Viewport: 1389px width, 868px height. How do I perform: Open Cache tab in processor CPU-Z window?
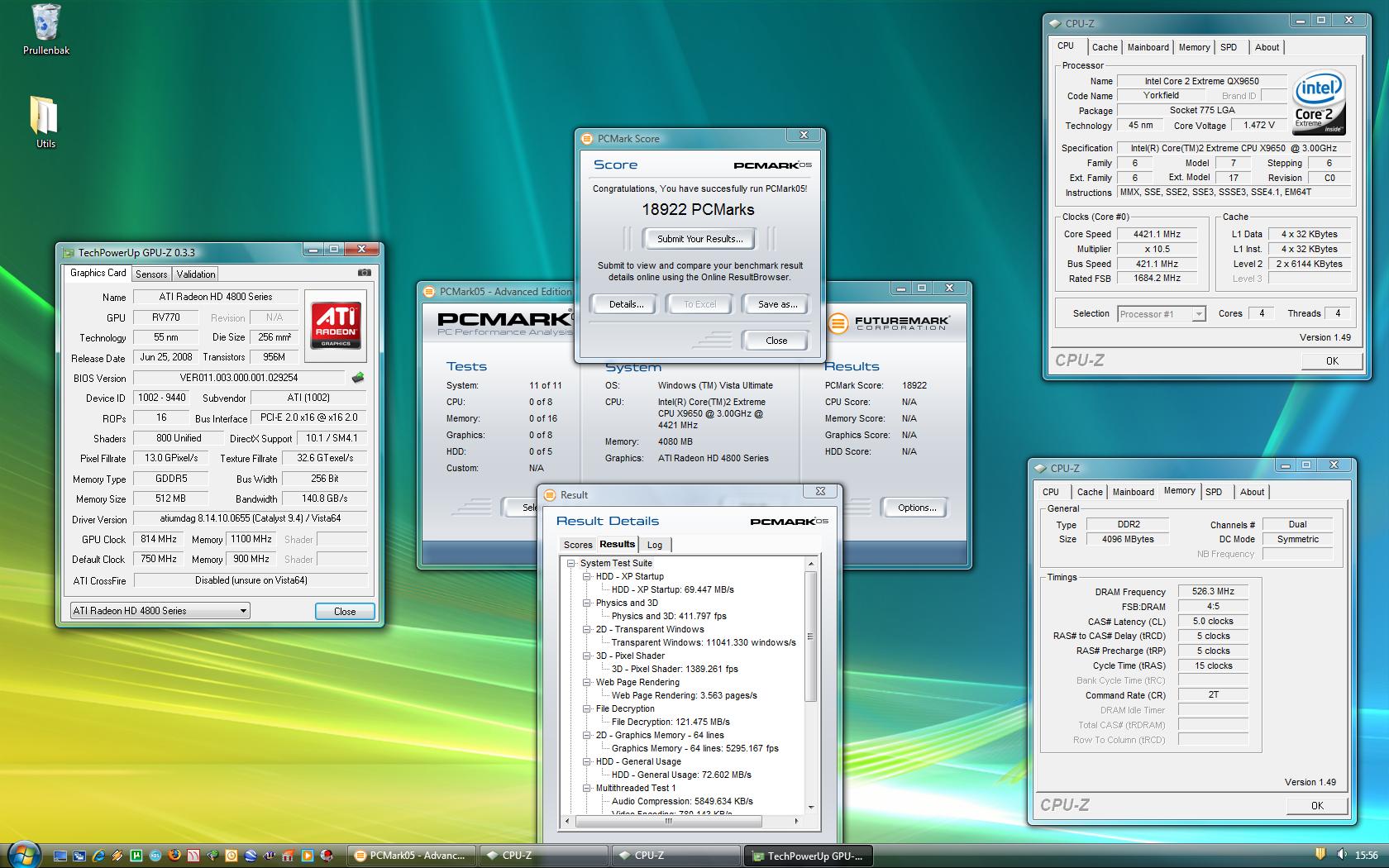point(1105,47)
